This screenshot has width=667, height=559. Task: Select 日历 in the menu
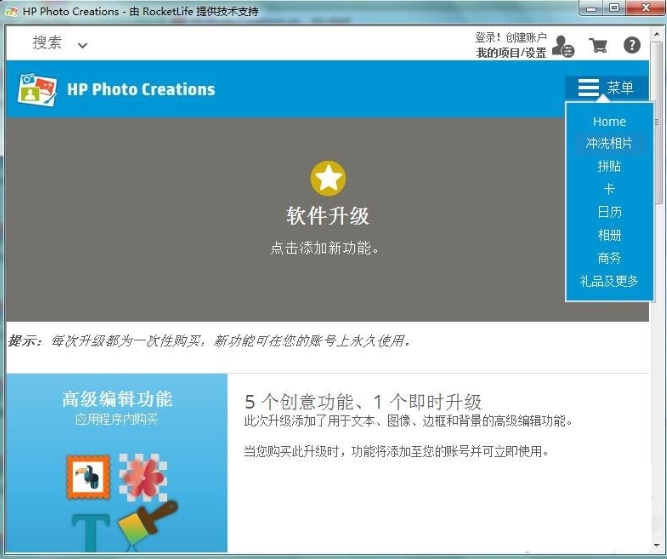[x=609, y=212]
